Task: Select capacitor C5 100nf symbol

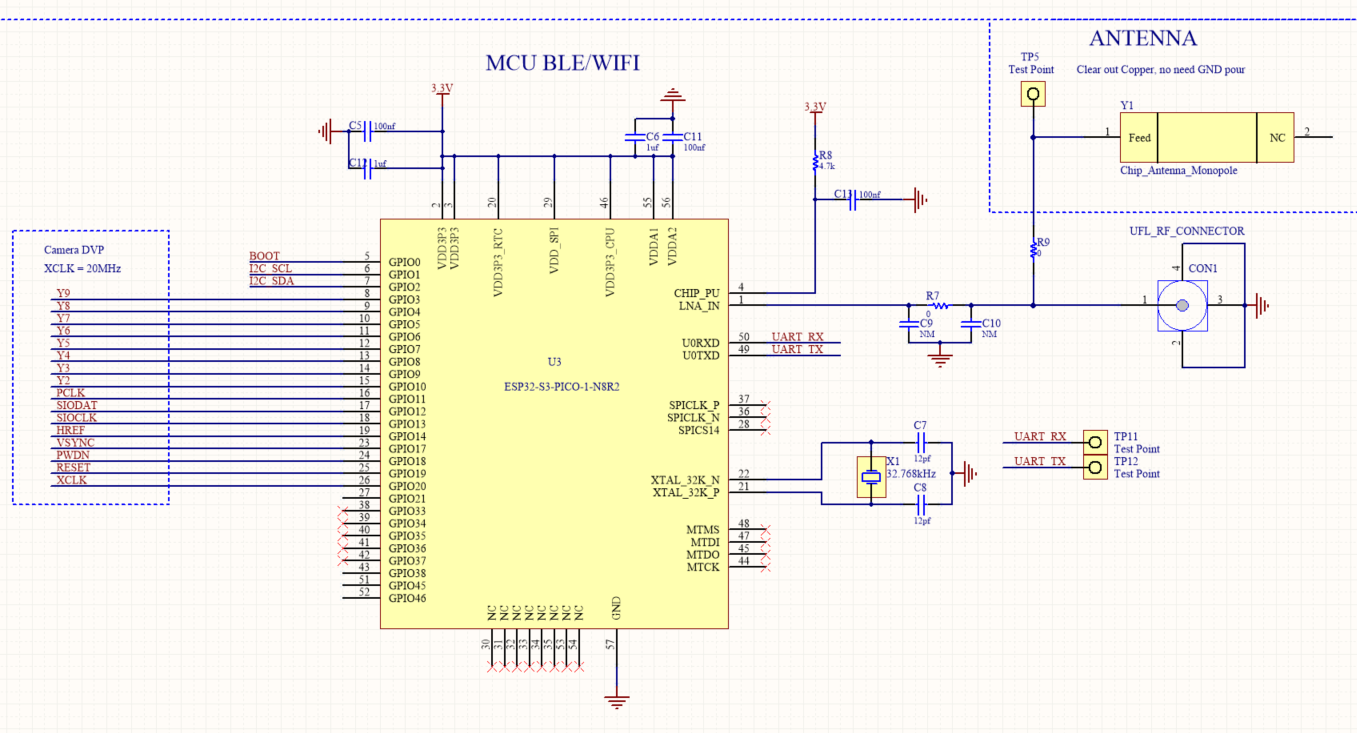Action: pyautogui.click(x=367, y=130)
